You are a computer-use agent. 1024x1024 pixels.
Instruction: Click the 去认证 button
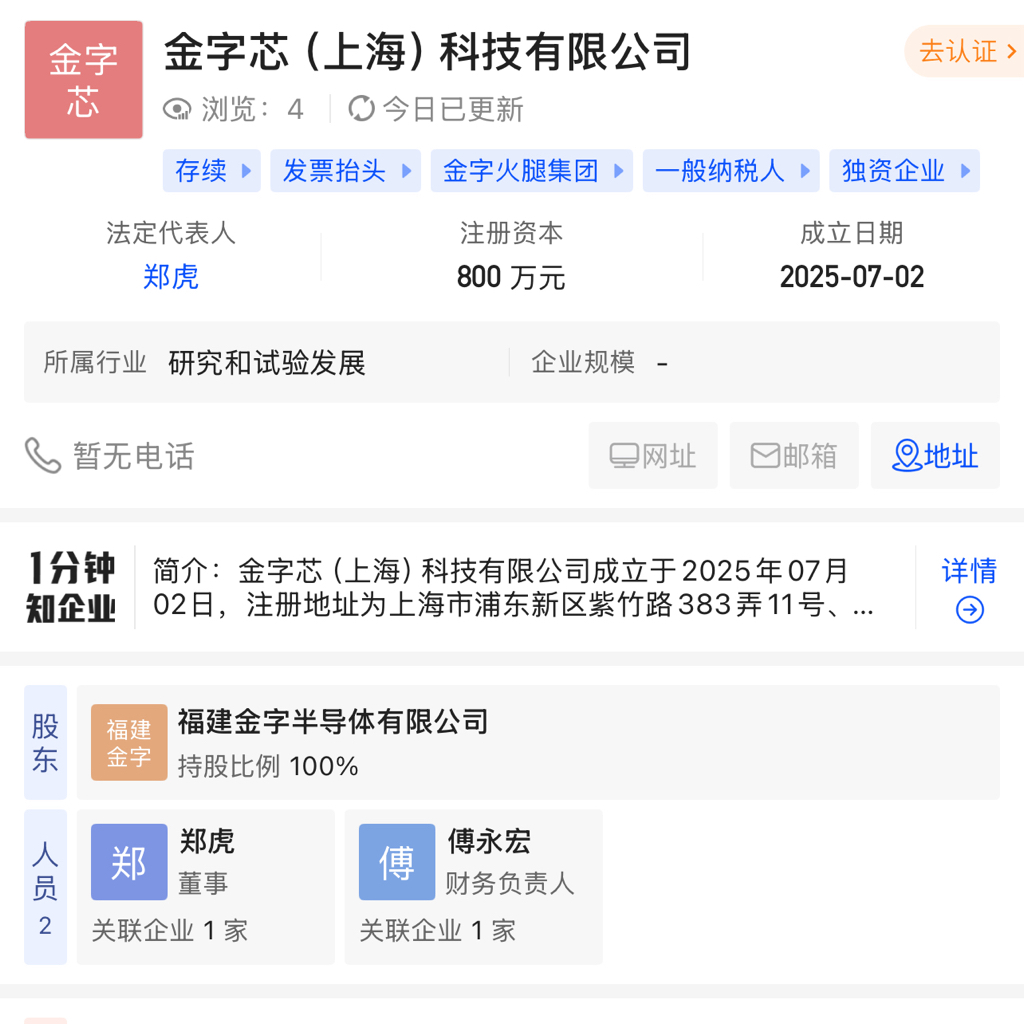point(966,51)
